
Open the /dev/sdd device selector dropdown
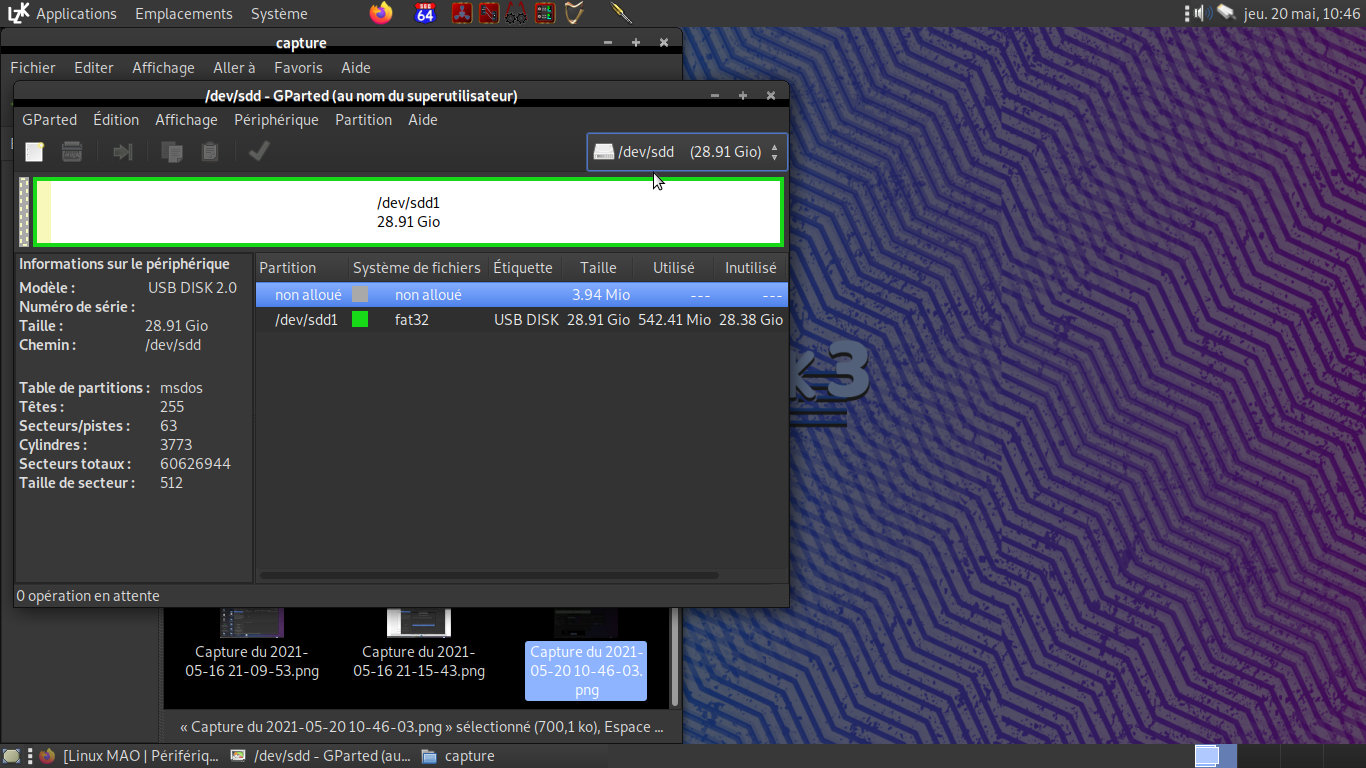[x=687, y=152]
